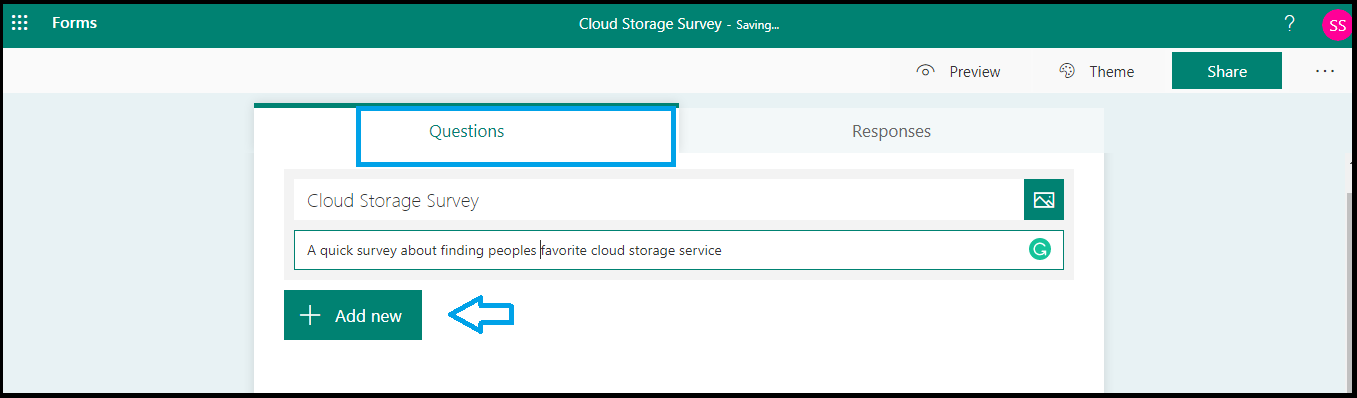Click the plus icon beside Add new
This screenshot has height=398, width=1357.
pyautogui.click(x=310, y=315)
